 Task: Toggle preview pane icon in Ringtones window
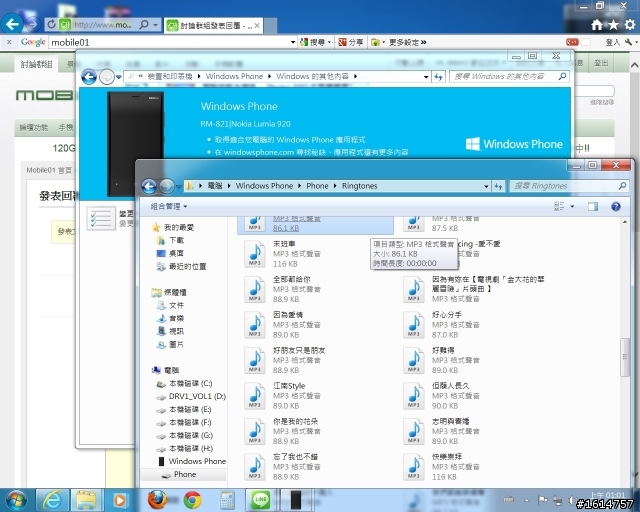pos(593,207)
